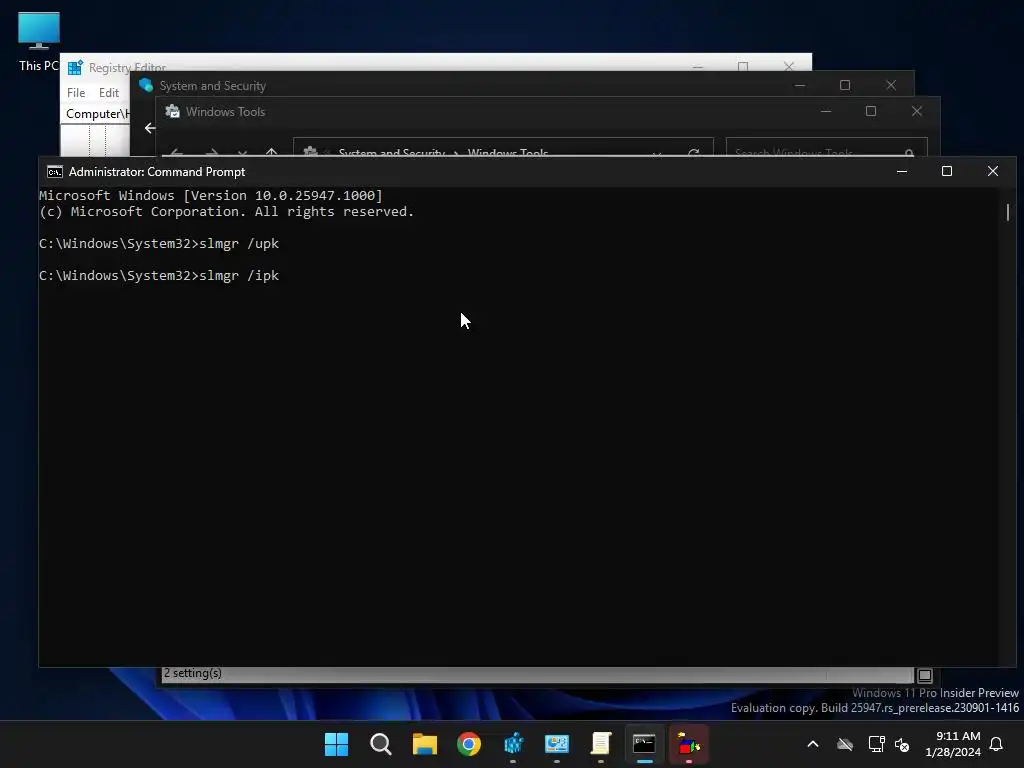This screenshot has width=1024, height=768.
Task: Open the Windows Start menu
Action: [x=336, y=744]
